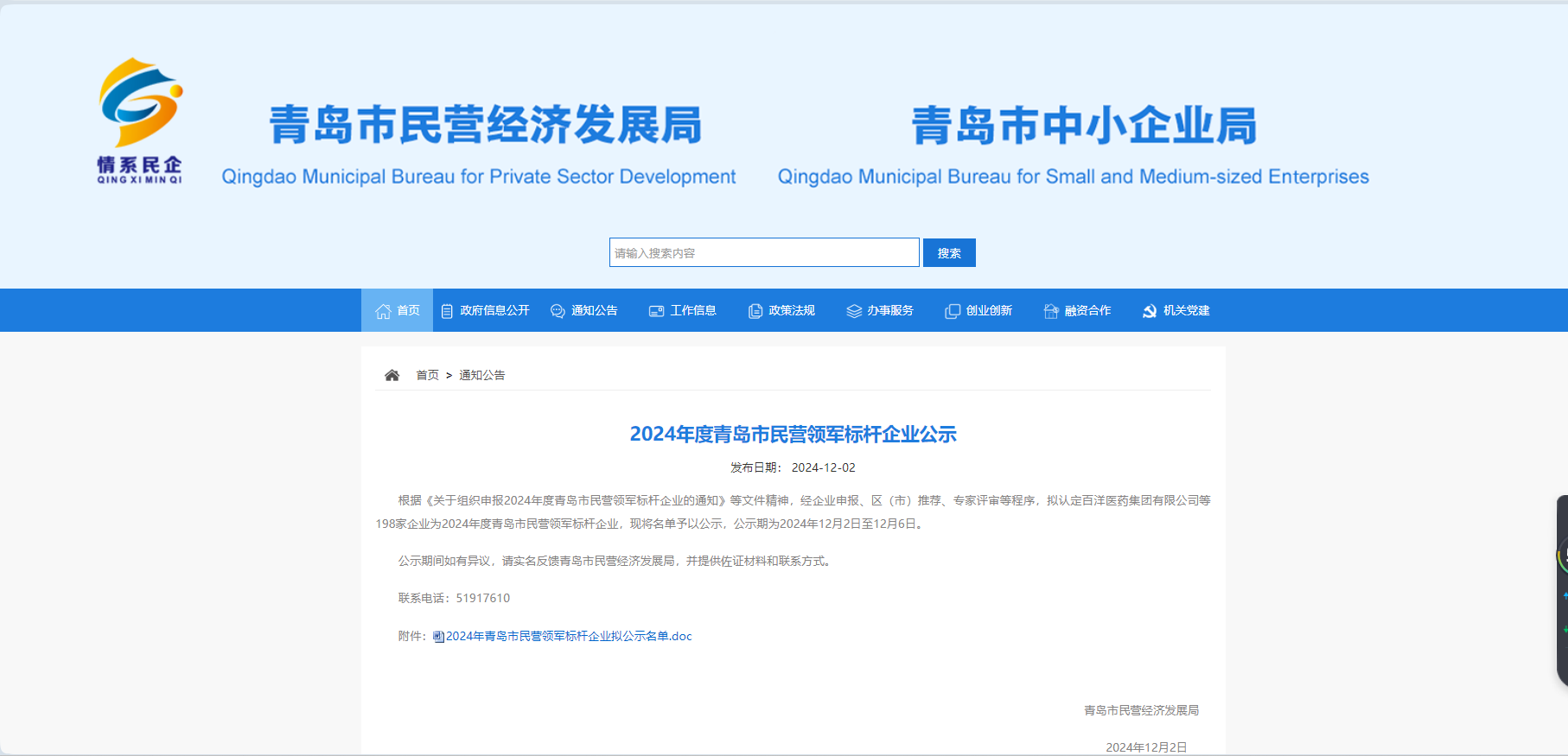The width and height of the screenshot is (1568, 756).
Task: Click the floating side widget at right edge
Action: point(1562,590)
